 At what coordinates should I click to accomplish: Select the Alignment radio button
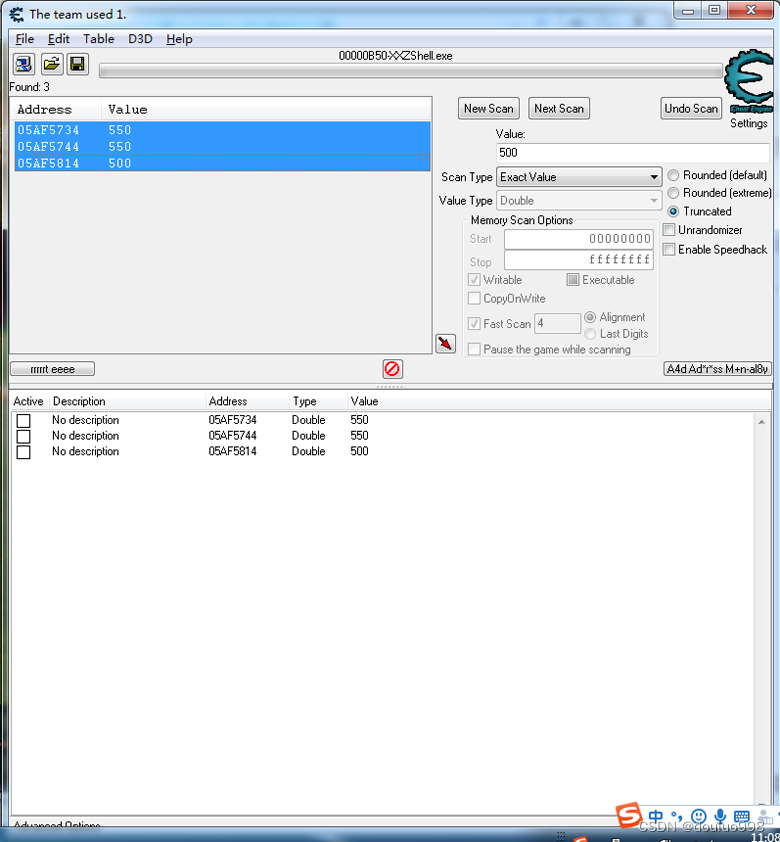(590, 317)
